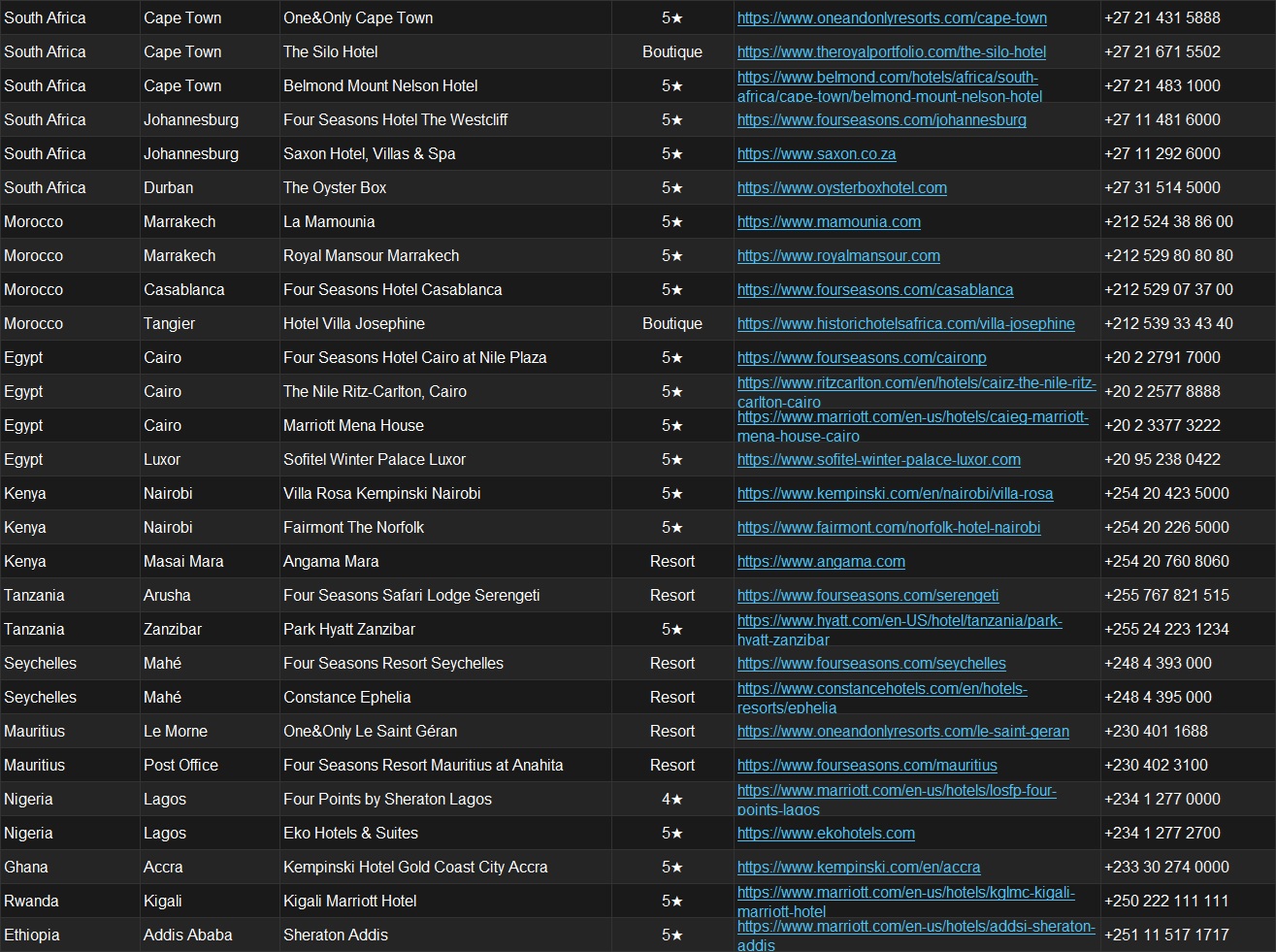This screenshot has width=1276, height=952.
Task: Select the 'Rwanda' country cell
Action: pos(70,901)
